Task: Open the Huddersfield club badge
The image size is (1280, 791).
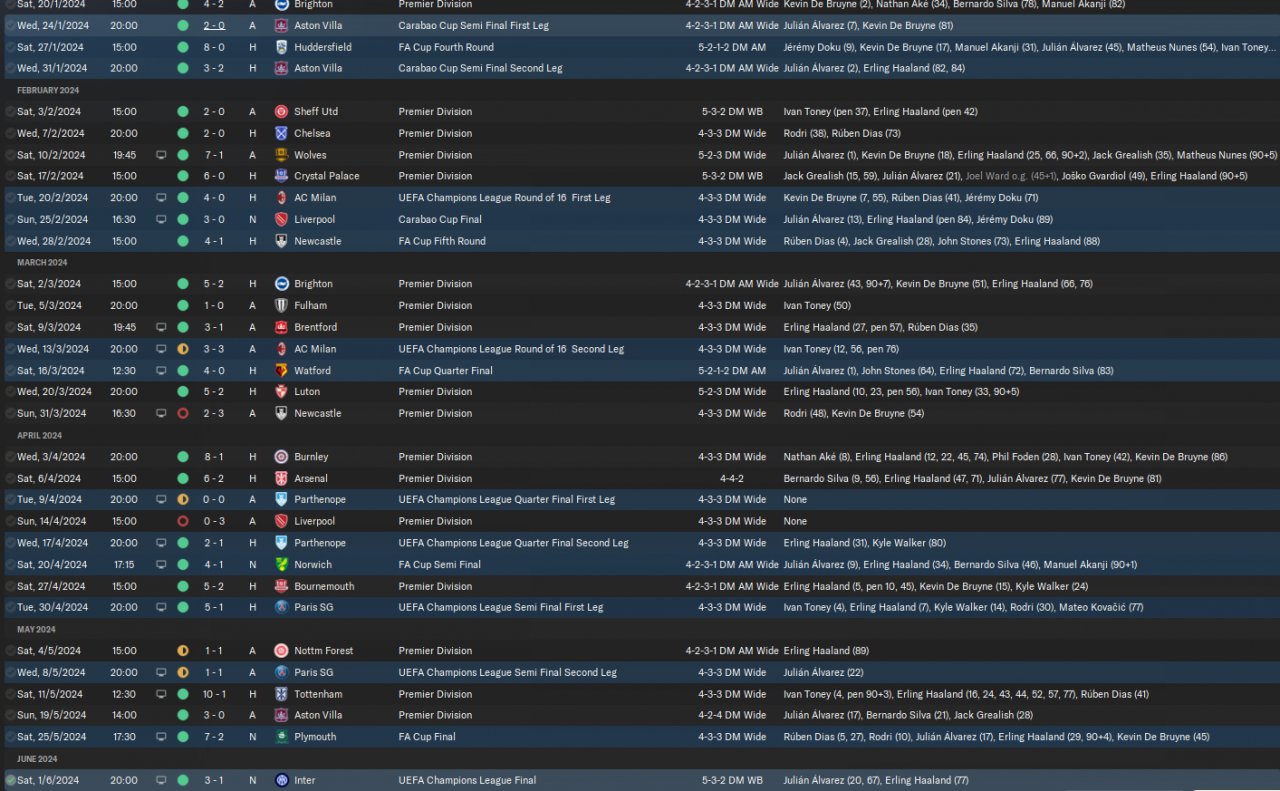Action: 282,47
